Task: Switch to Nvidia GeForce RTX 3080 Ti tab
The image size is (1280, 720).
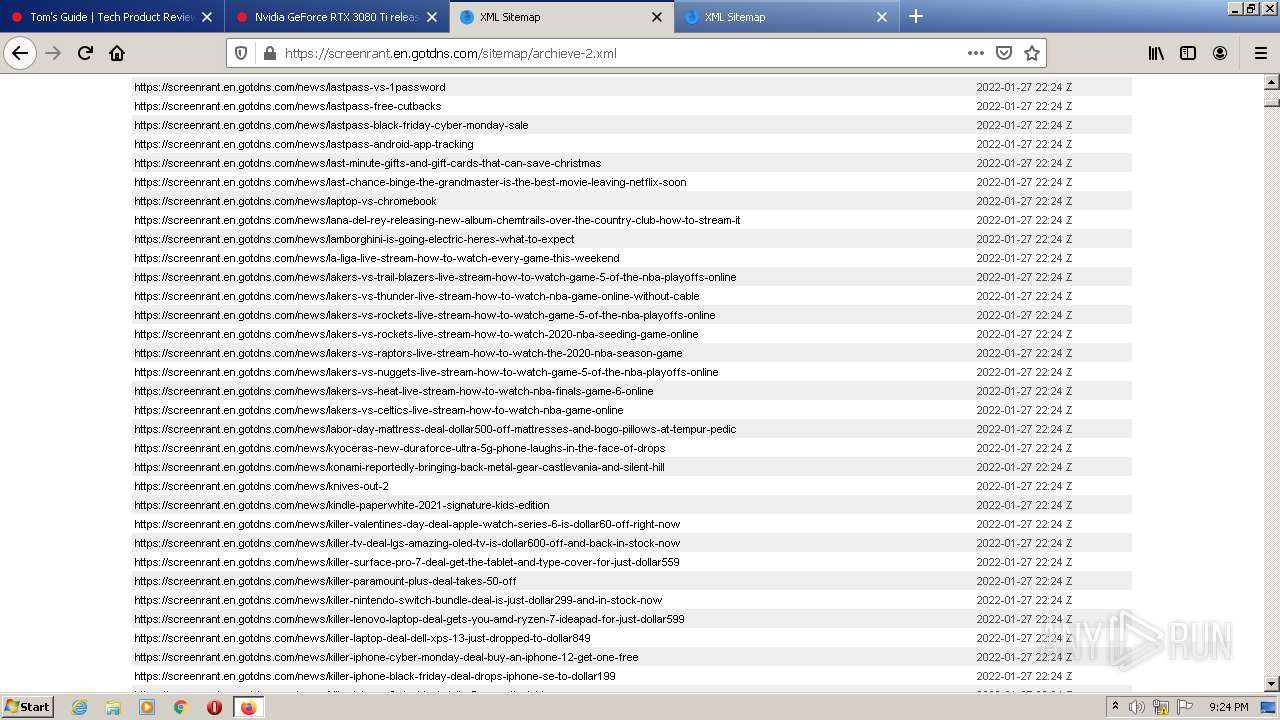Action: [x=336, y=17]
